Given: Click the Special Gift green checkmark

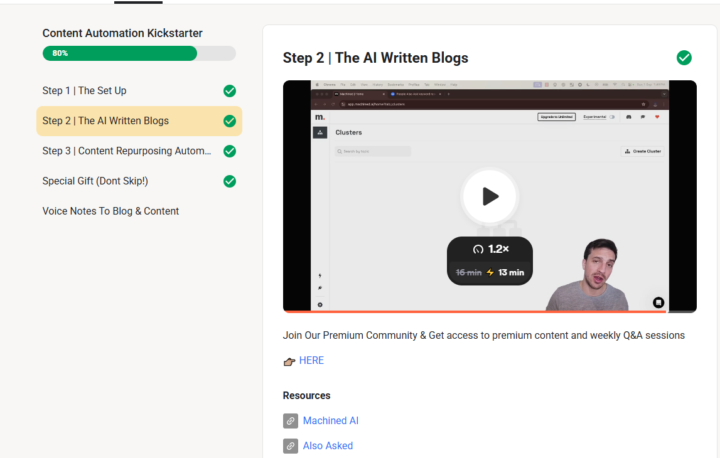Looking at the screenshot, I should pyautogui.click(x=230, y=181).
